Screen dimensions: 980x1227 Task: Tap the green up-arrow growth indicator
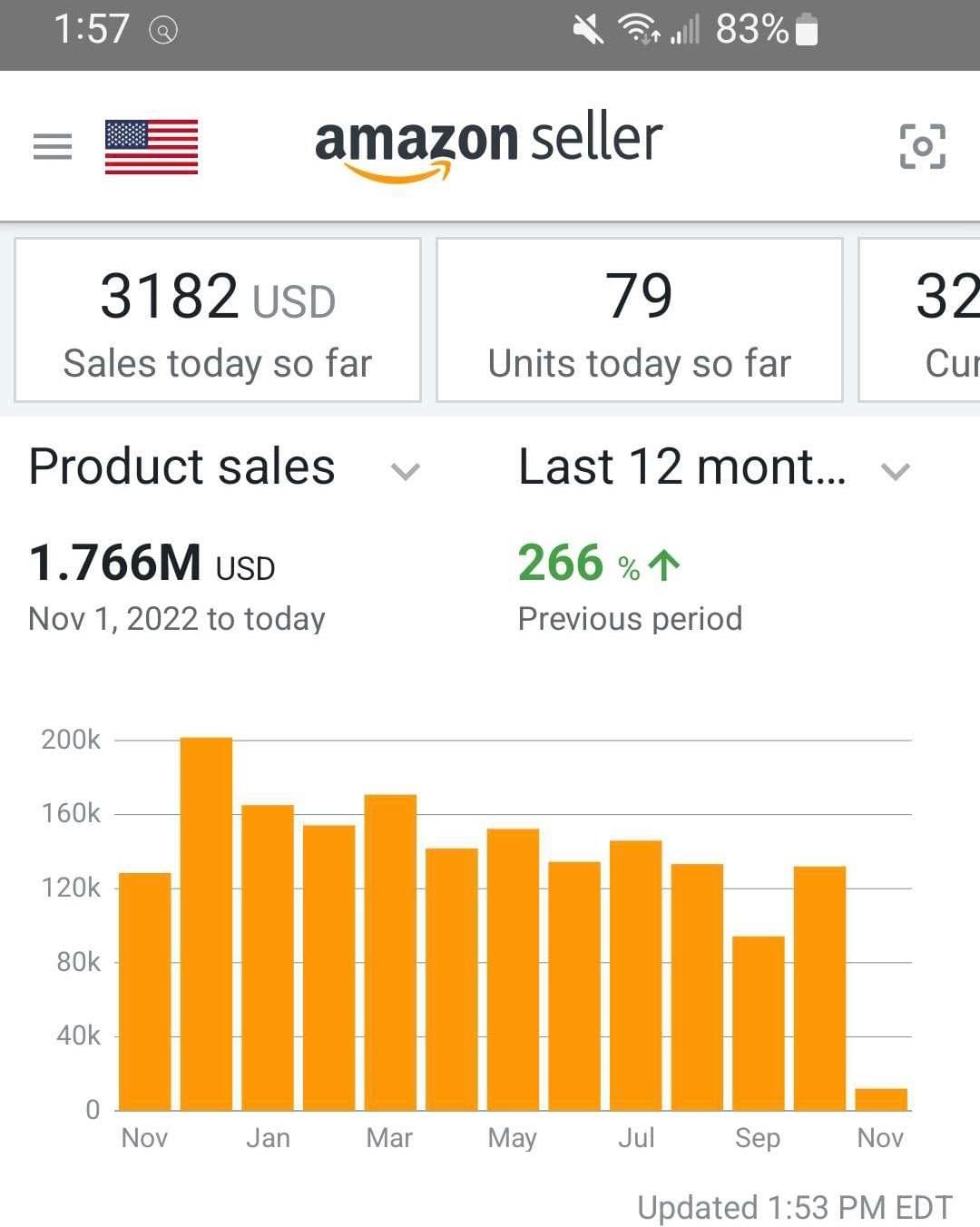coord(664,565)
